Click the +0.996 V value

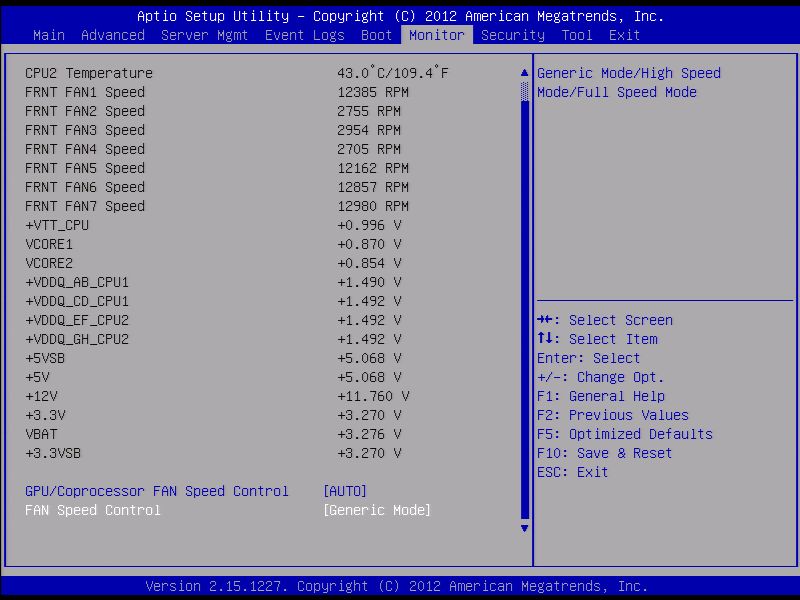pyautogui.click(x=369, y=225)
